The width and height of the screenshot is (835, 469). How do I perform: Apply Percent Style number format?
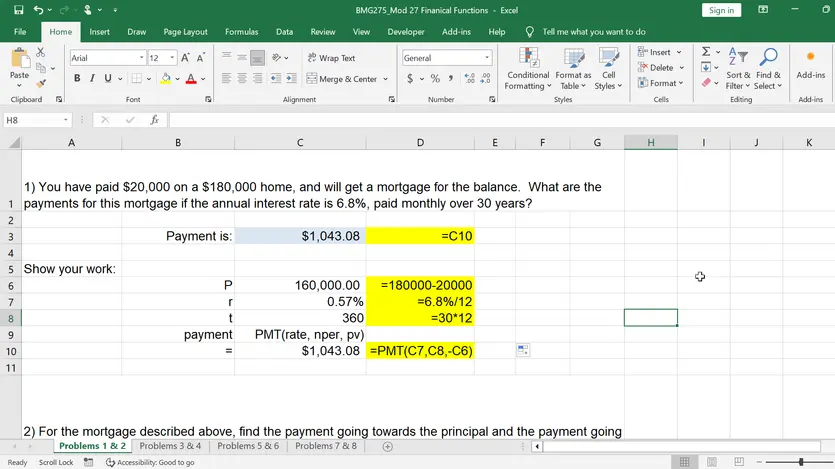436,78
